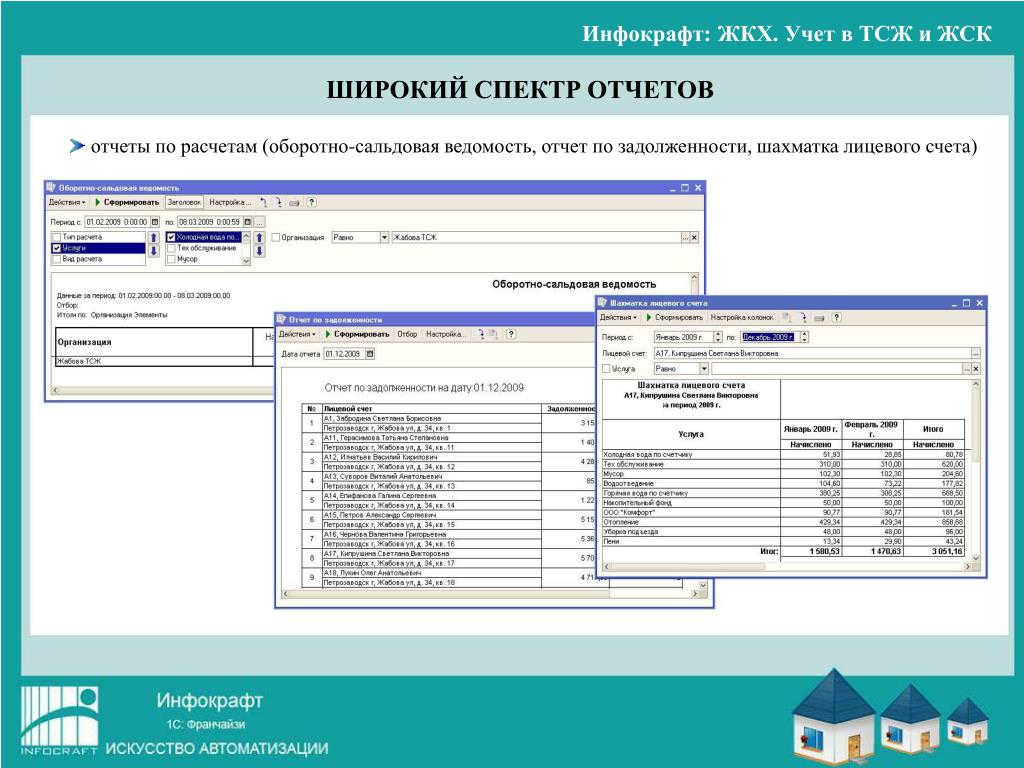The width and height of the screenshot is (1024, 768).
Task: Move Услуги grouping down with arrow
Action: pyautogui.click(x=153, y=251)
